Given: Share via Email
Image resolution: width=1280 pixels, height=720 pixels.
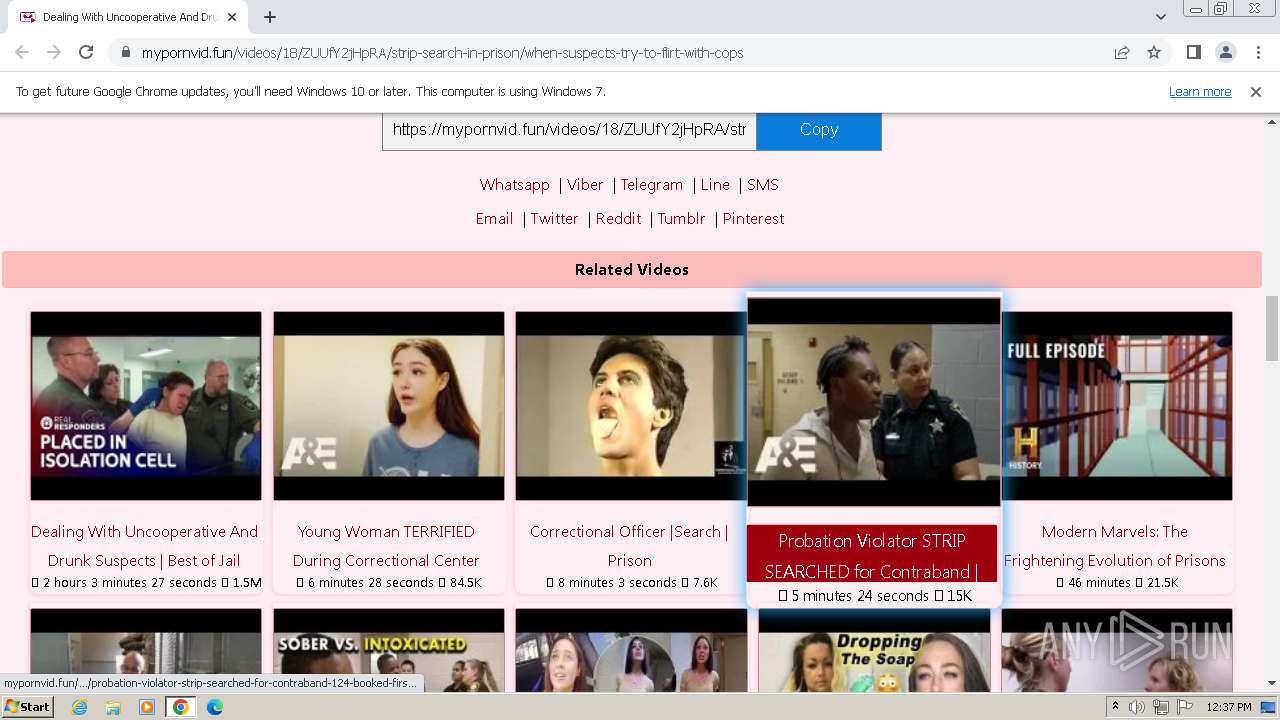Looking at the screenshot, I should pyautogui.click(x=494, y=219).
